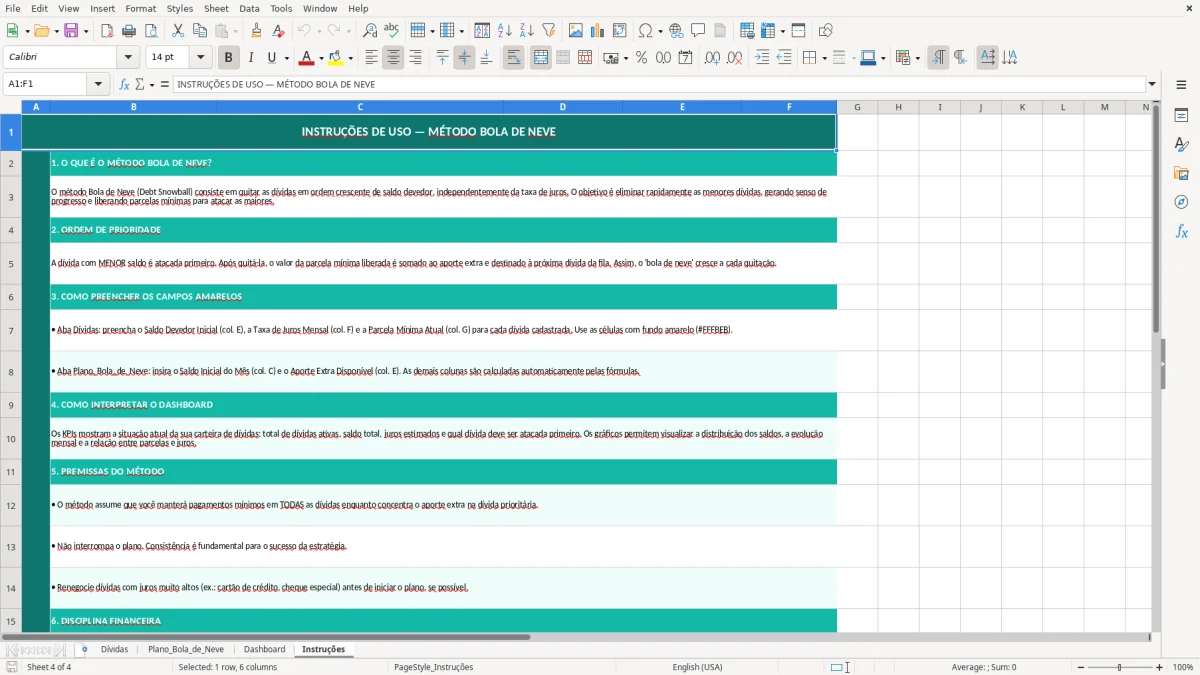The image size is (1200, 675).
Task: Click the zoom slider in status bar
Action: pos(1119,667)
